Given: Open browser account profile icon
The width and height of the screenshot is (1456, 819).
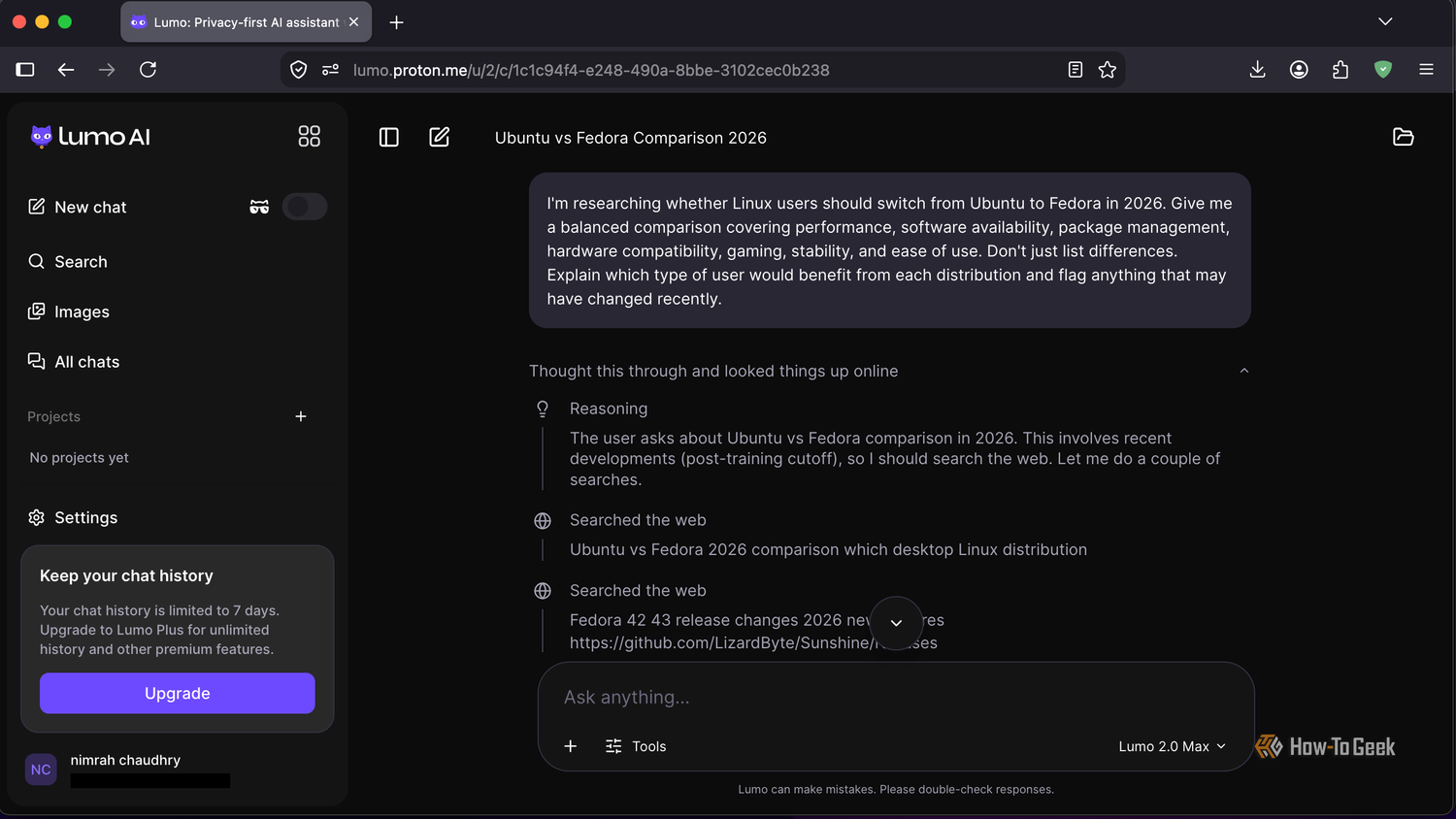Looking at the screenshot, I should (1299, 70).
